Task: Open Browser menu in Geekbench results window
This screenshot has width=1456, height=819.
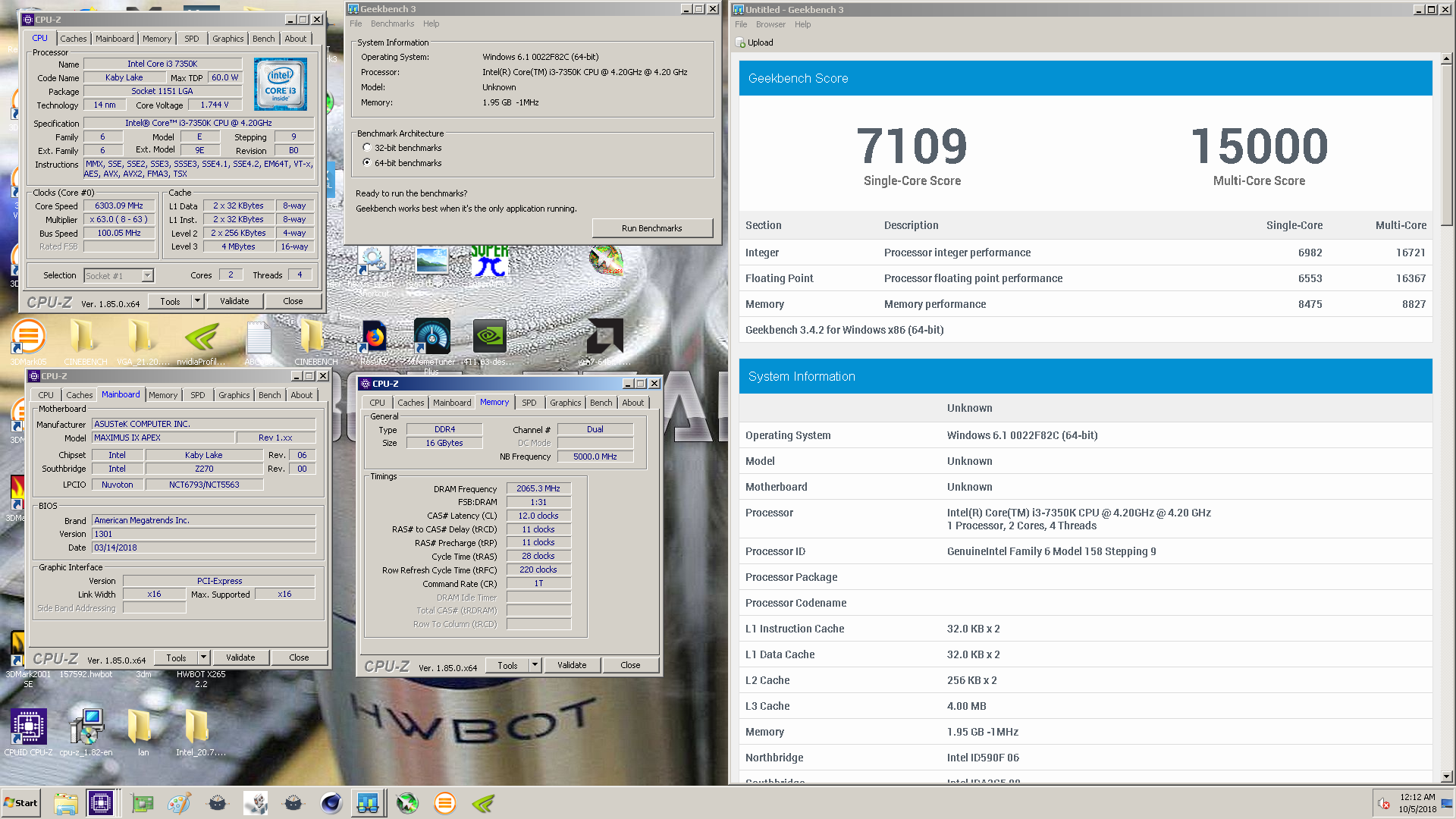Action: click(x=770, y=24)
